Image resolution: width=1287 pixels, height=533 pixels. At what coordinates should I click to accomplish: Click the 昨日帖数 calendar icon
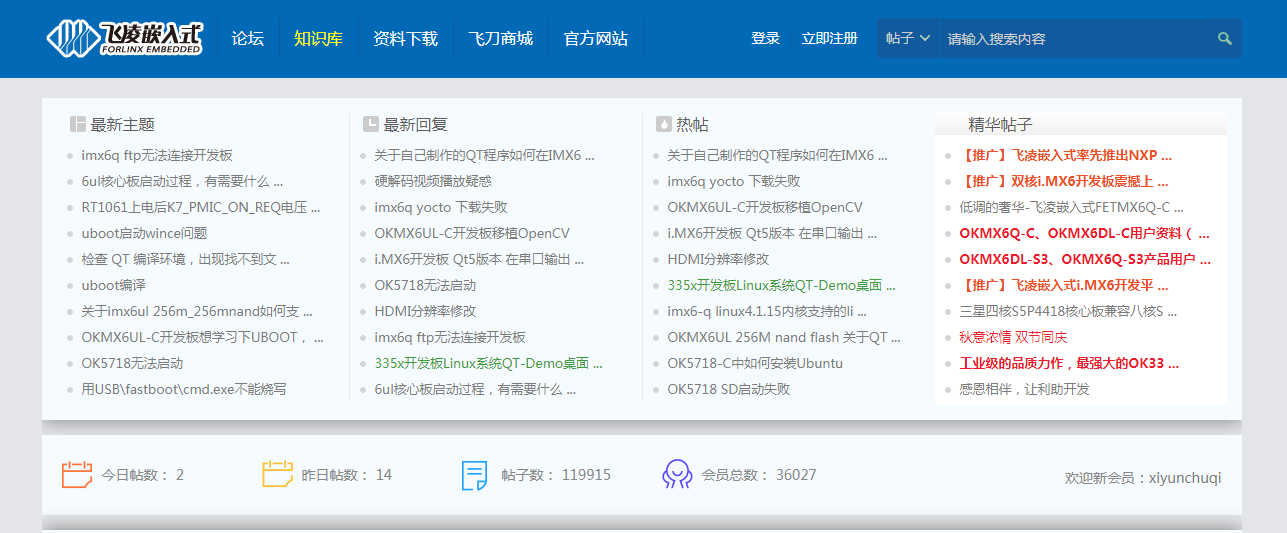277,474
